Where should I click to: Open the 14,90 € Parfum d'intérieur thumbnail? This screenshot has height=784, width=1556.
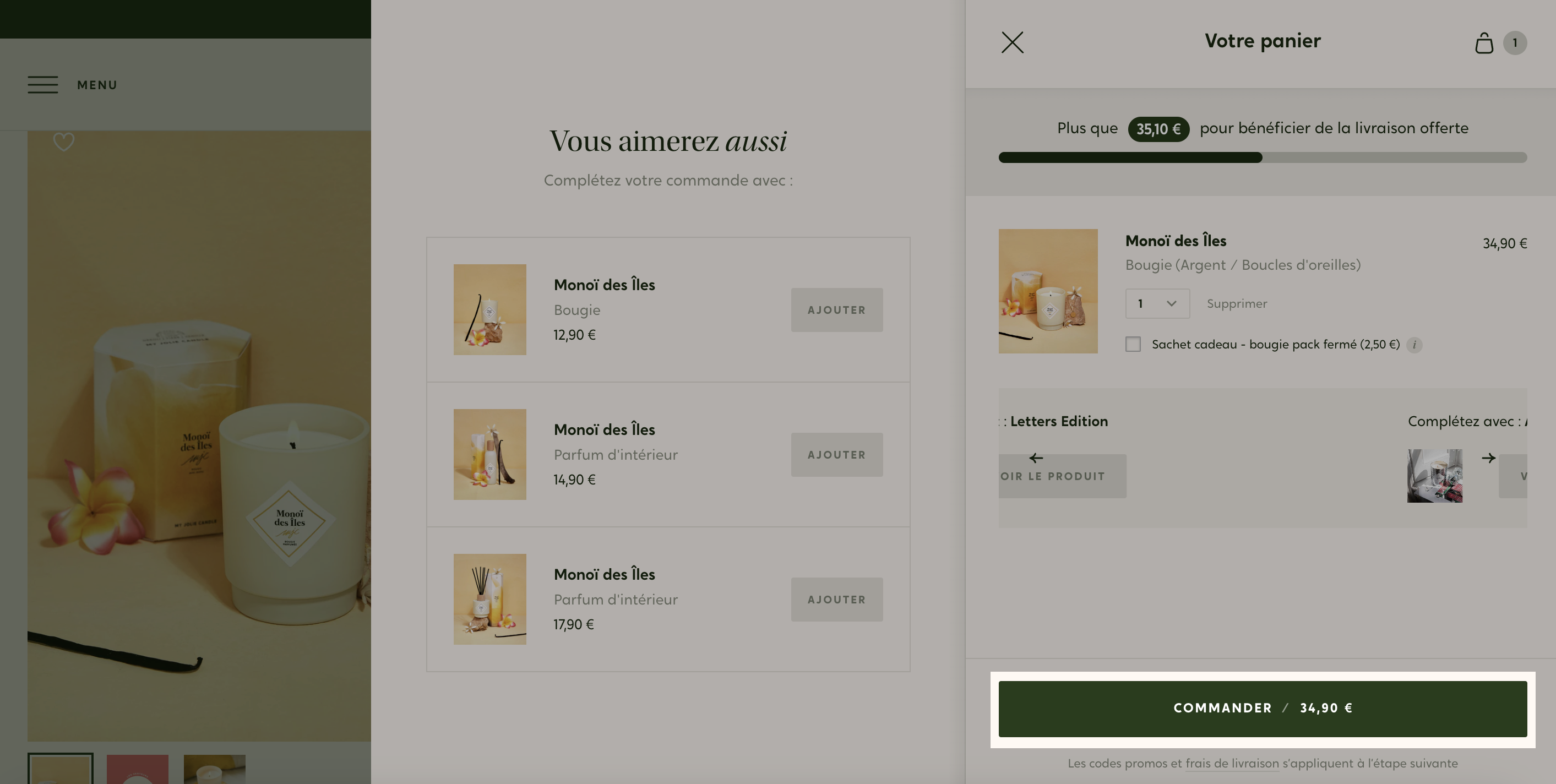pyautogui.click(x=490, y=455)
